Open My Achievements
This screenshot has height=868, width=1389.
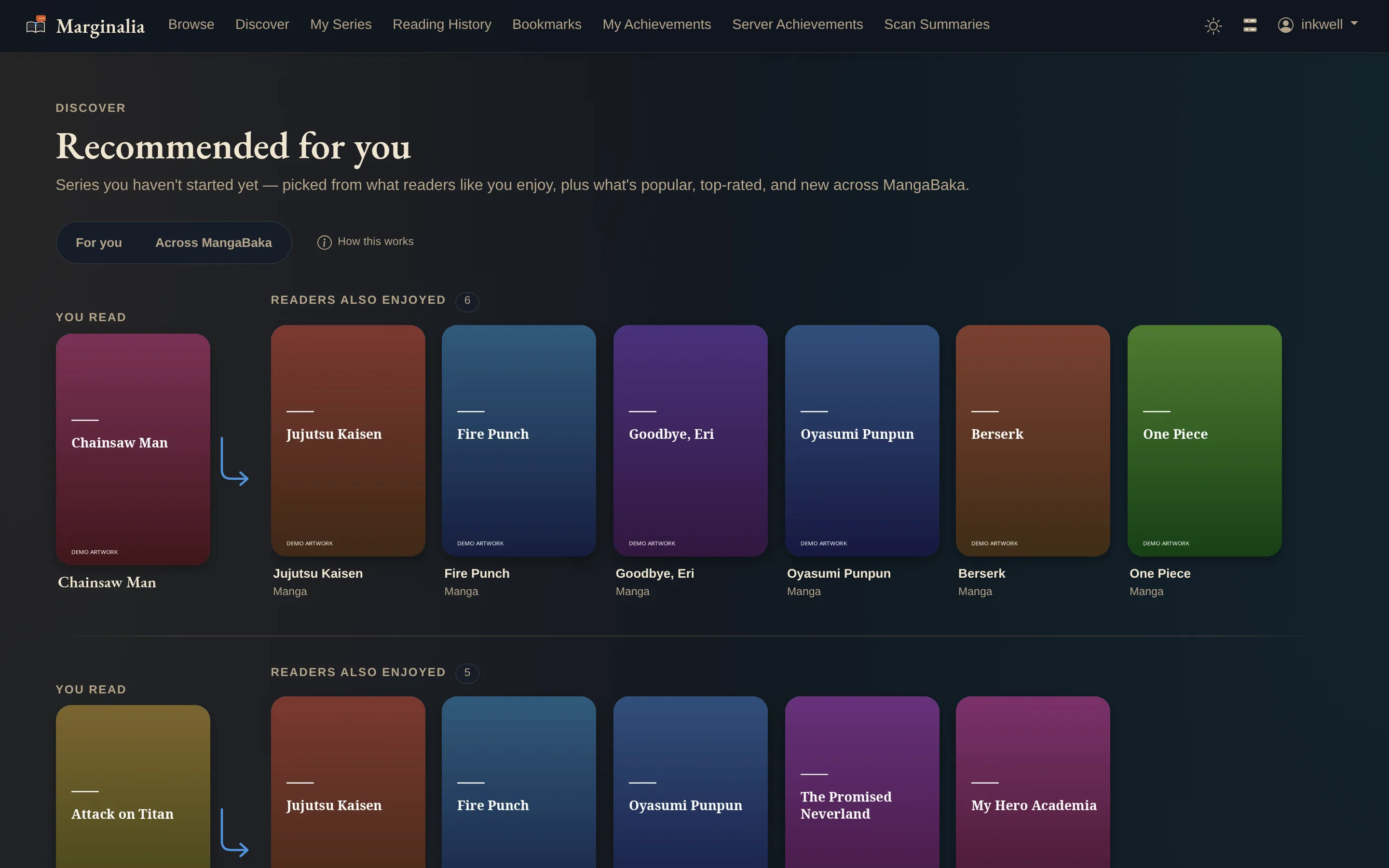pos(656,24)
